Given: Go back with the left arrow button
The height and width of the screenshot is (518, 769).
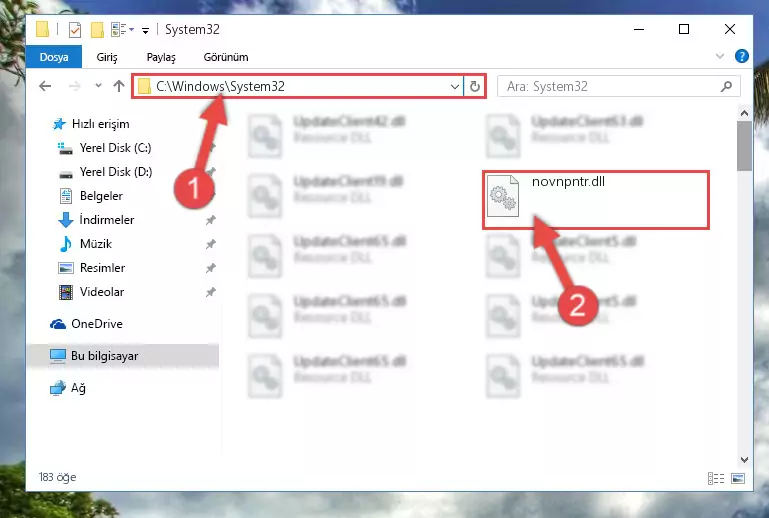Looking at the screenshot, I should (x=45, y=86).
